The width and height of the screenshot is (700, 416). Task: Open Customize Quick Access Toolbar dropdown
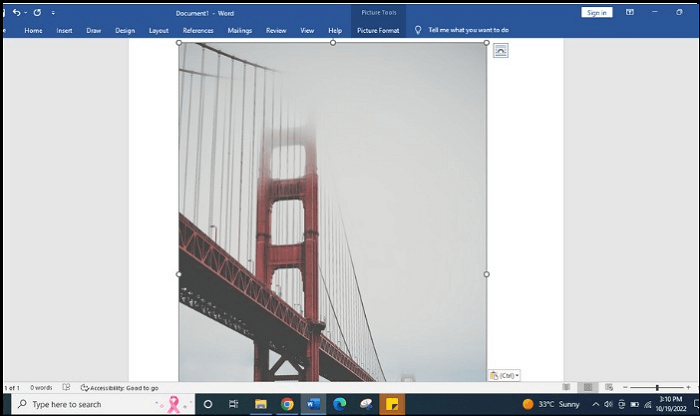coord(53,13)
